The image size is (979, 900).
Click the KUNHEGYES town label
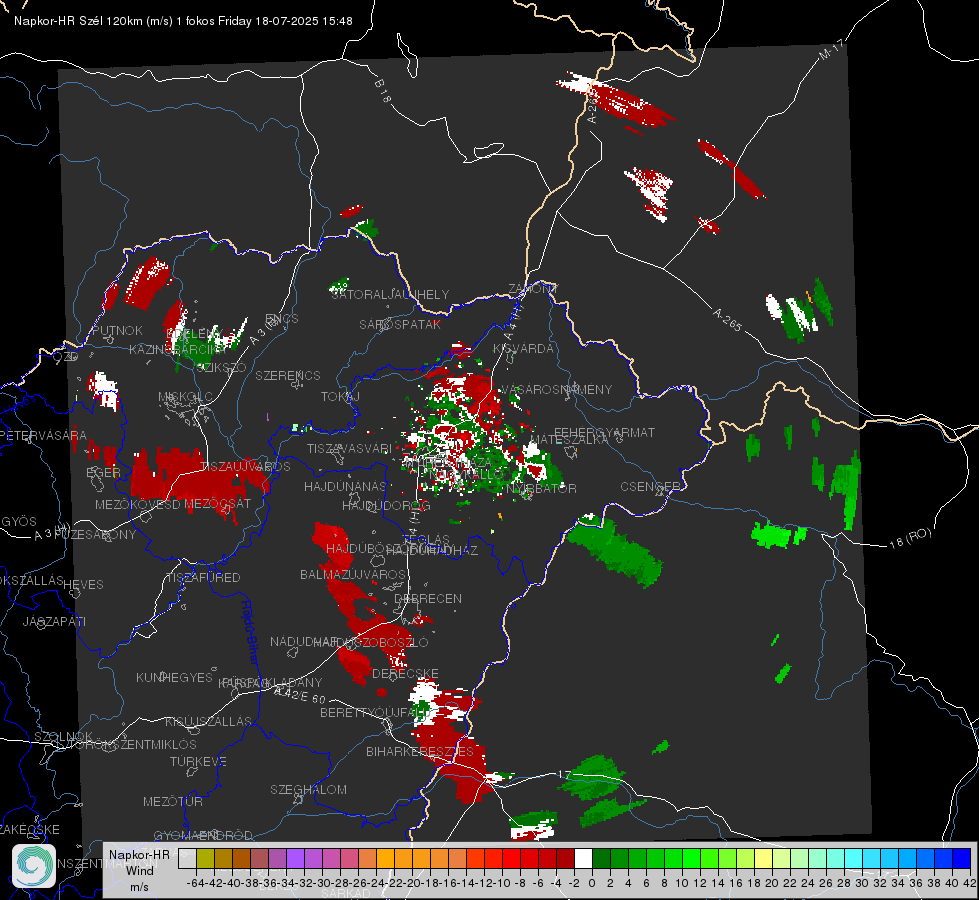(174, 678)
